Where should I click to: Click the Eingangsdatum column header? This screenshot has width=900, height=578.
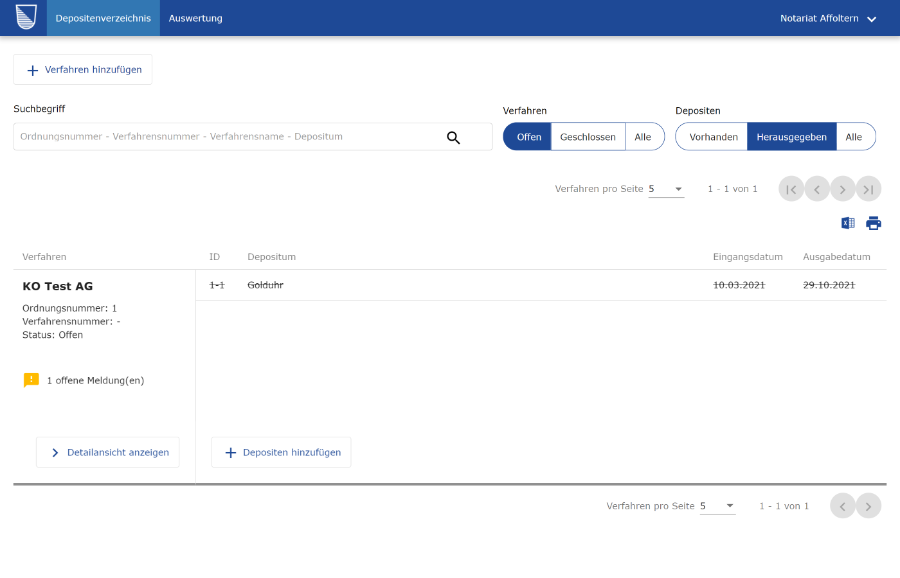click(748, 257)
